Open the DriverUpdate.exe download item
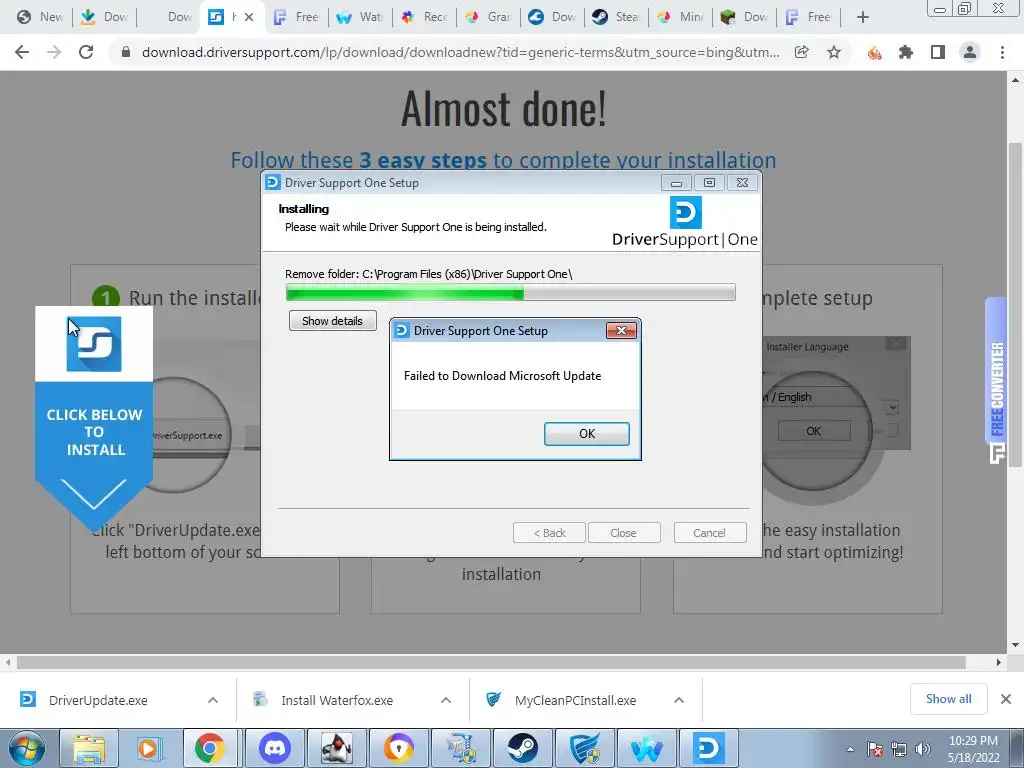1024x768 pixels. [x=98, y=700]
